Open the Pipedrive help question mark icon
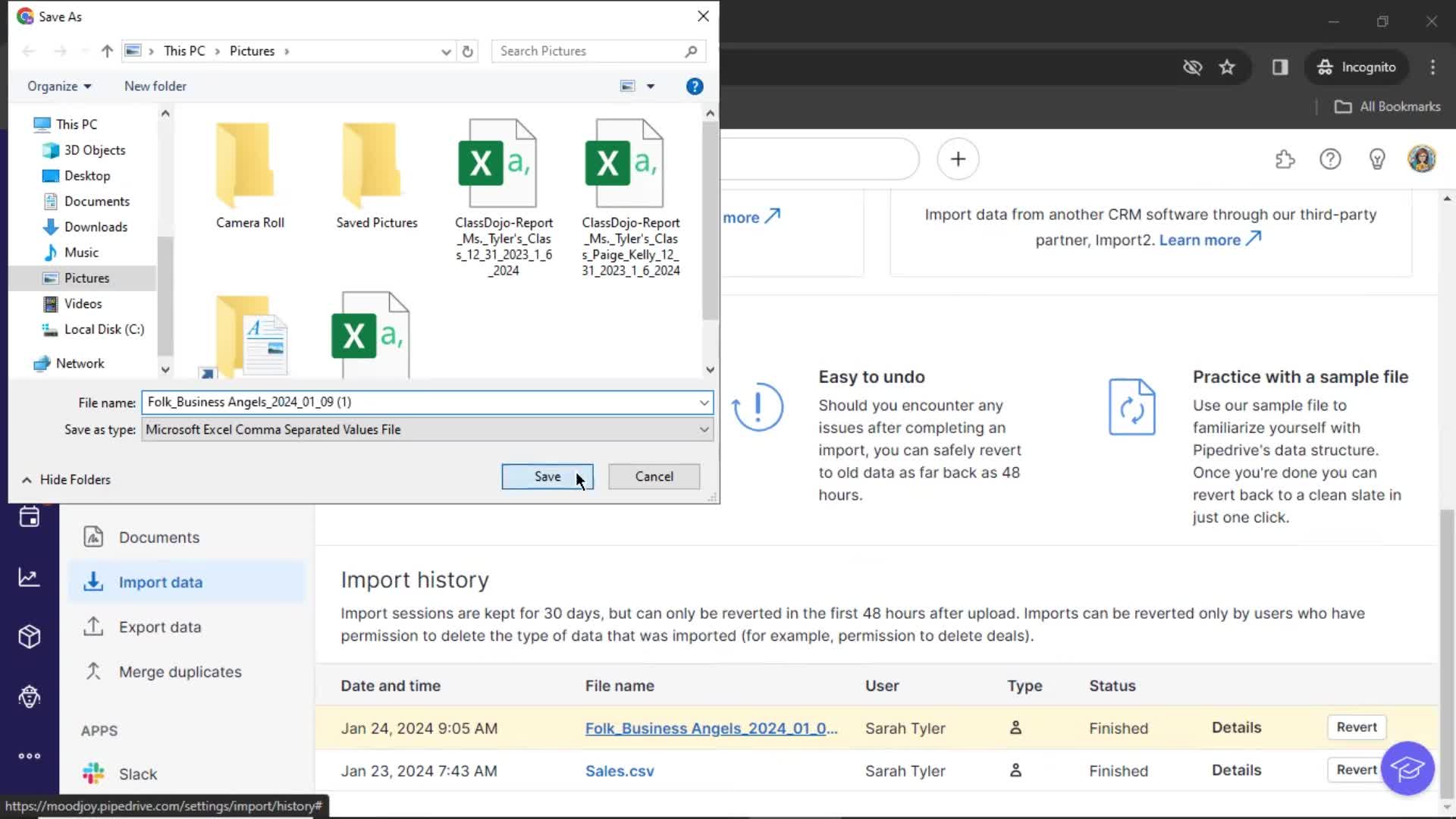Image resolution: width=1456 pixels, height=819 pixels. coord(1330,159)
